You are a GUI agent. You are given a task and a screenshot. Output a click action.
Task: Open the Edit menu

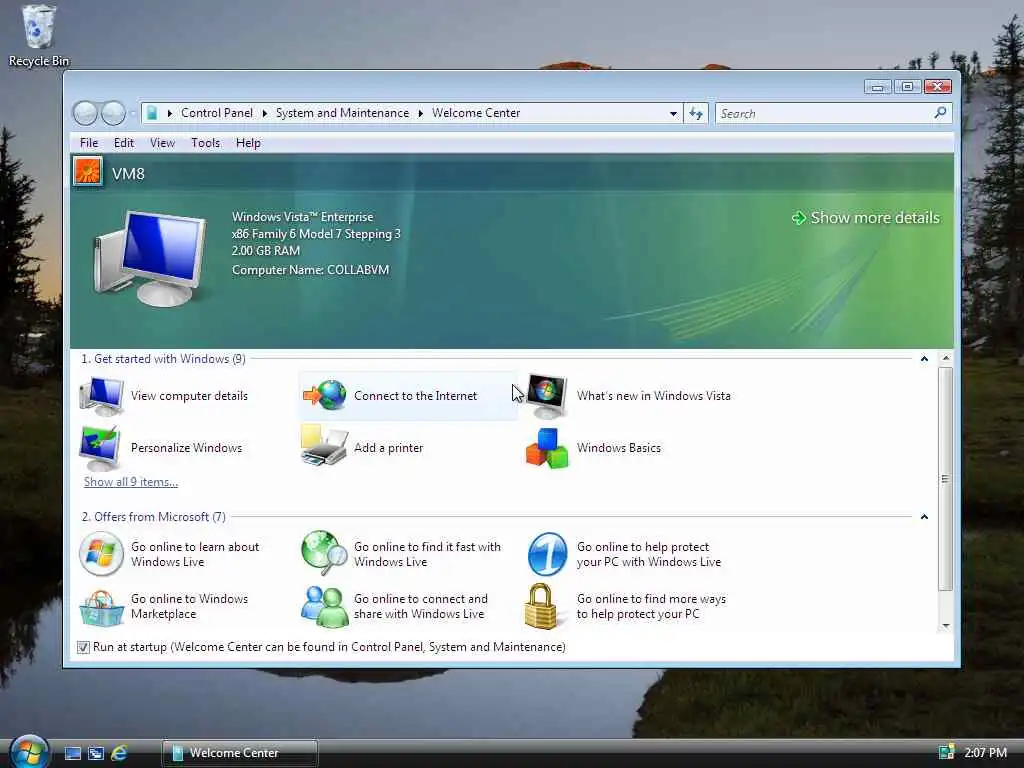coord(123,143)
